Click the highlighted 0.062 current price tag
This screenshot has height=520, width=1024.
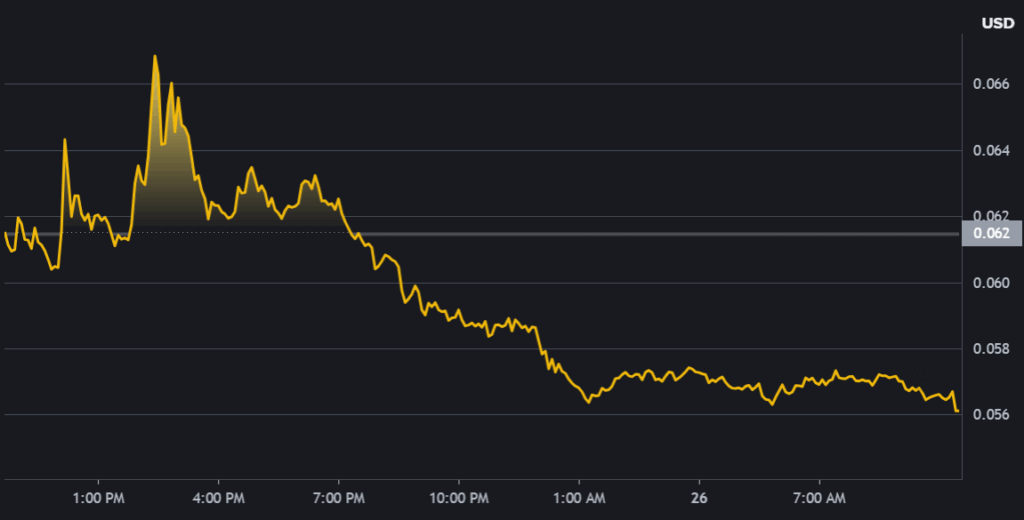click(x=991, y=233)
